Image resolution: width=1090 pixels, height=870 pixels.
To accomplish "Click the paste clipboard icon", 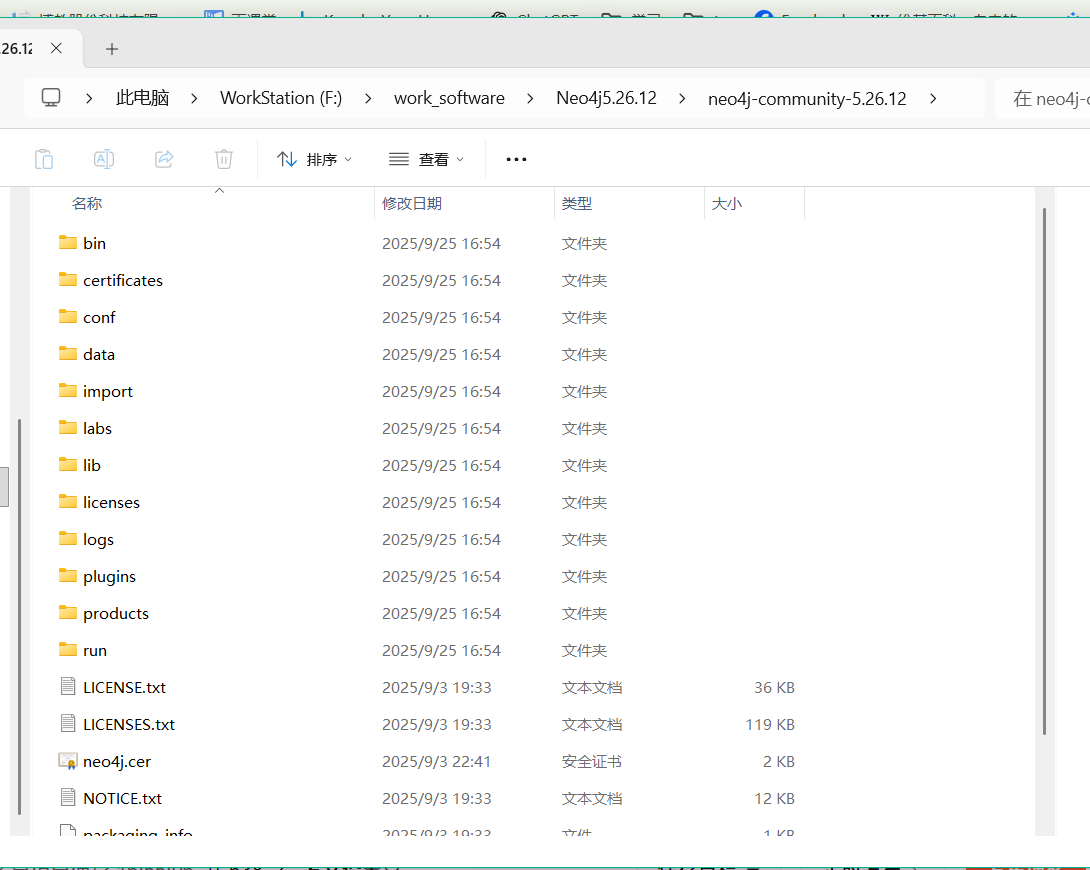I will [44, 159].
